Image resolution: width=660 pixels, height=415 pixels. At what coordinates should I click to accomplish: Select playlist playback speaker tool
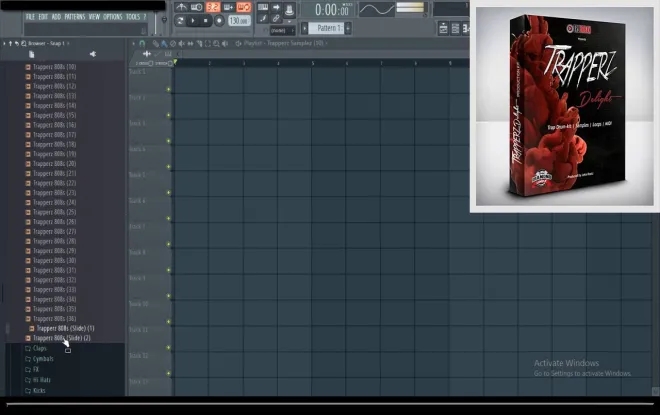pos(225,43)
